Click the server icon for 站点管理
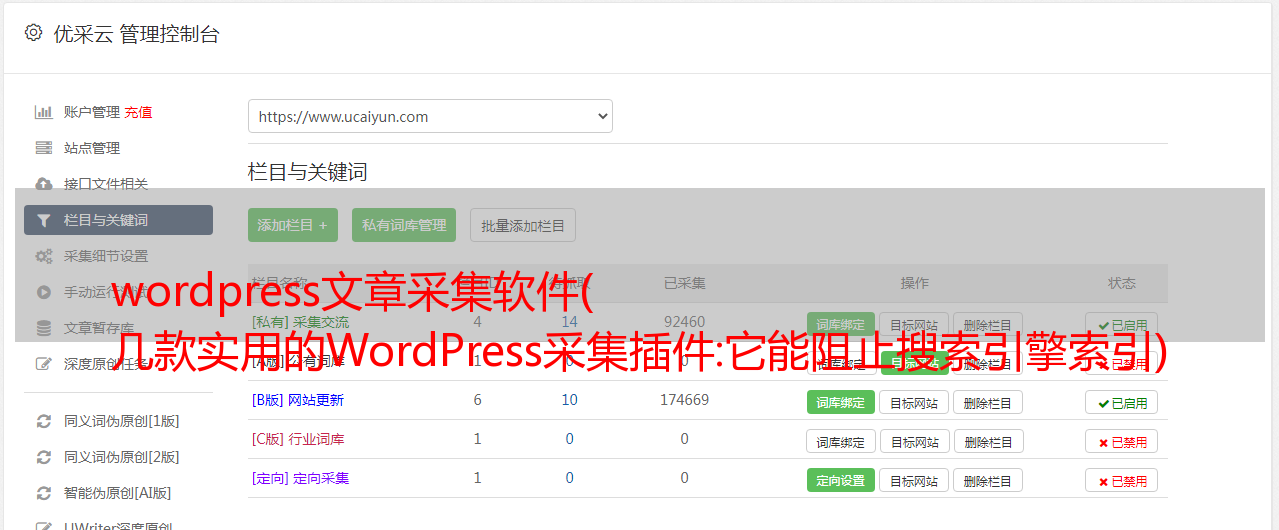Screen dimensions: 1279x530 click(x=43, y=148)
